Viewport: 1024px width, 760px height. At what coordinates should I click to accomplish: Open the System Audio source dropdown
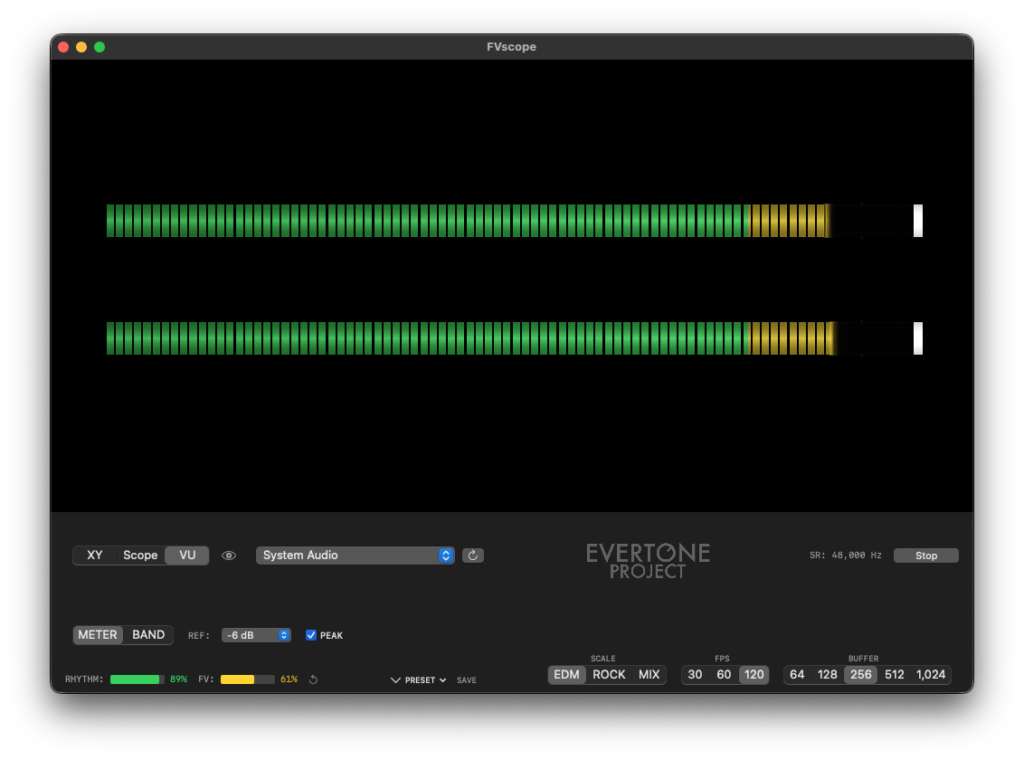coord(355,555)
